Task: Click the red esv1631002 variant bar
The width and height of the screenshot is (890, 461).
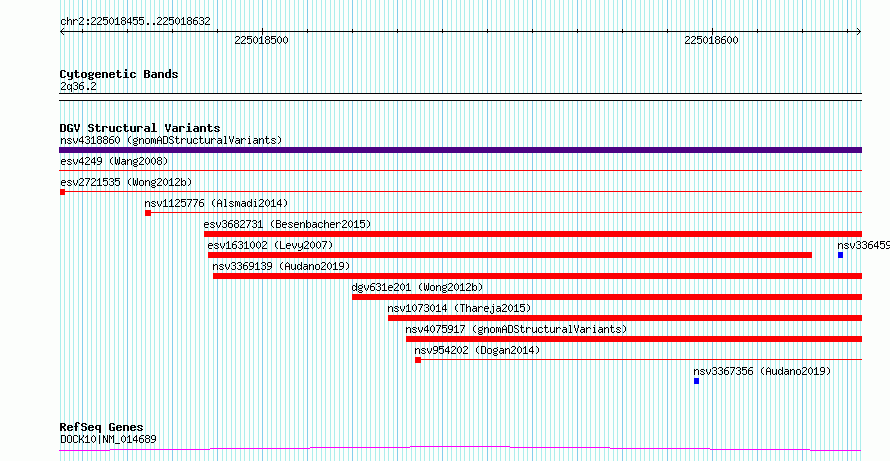Action: pos(510,255)
